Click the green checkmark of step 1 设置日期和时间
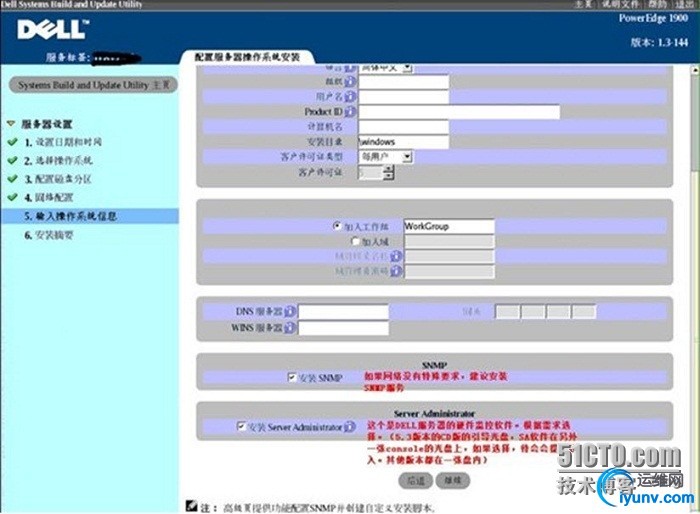 [x=12, y=142]
